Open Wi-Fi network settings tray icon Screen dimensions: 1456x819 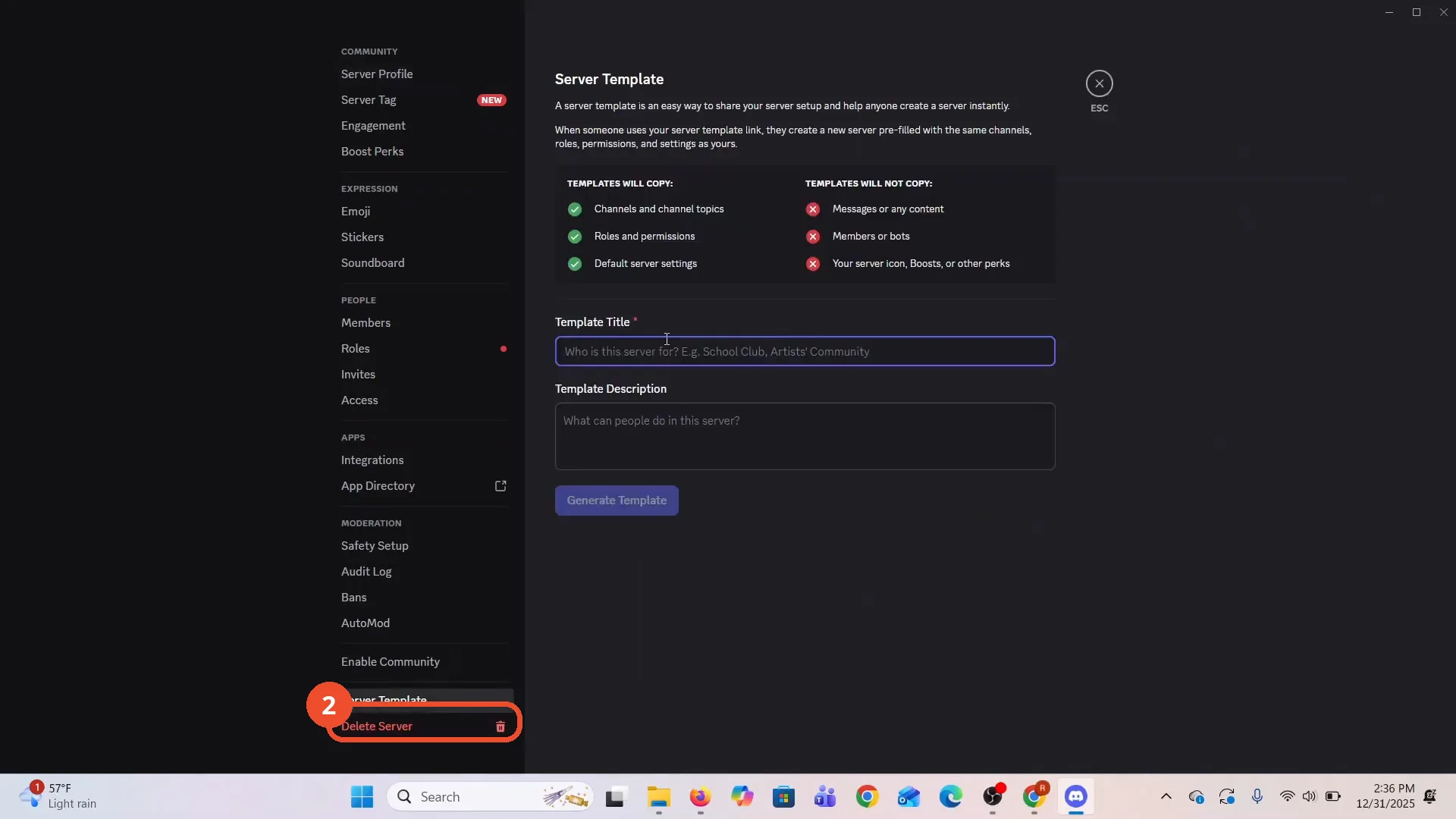[1287, 796]
